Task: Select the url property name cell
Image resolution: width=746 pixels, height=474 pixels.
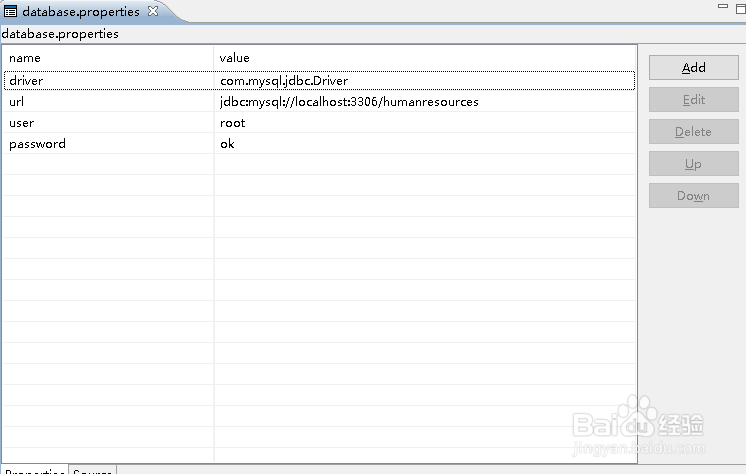Action: (108, 101)
